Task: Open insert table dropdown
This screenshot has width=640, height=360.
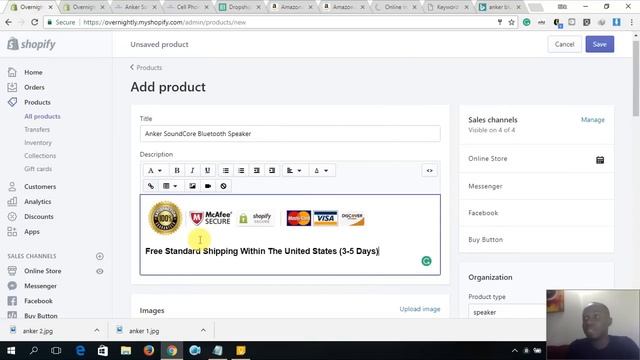Action: (x=170, y=186)
